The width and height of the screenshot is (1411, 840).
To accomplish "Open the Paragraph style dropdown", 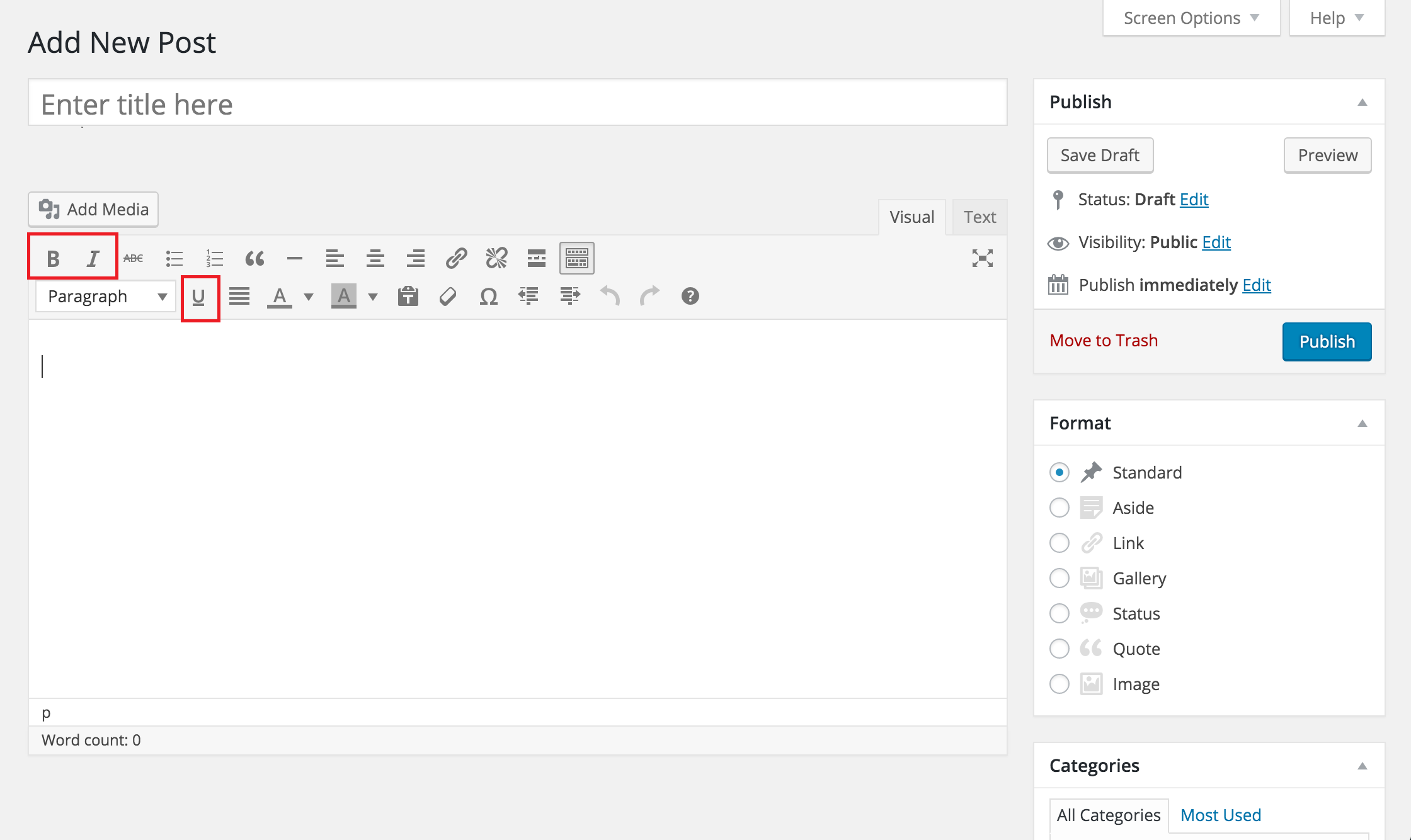I will 105,296.
